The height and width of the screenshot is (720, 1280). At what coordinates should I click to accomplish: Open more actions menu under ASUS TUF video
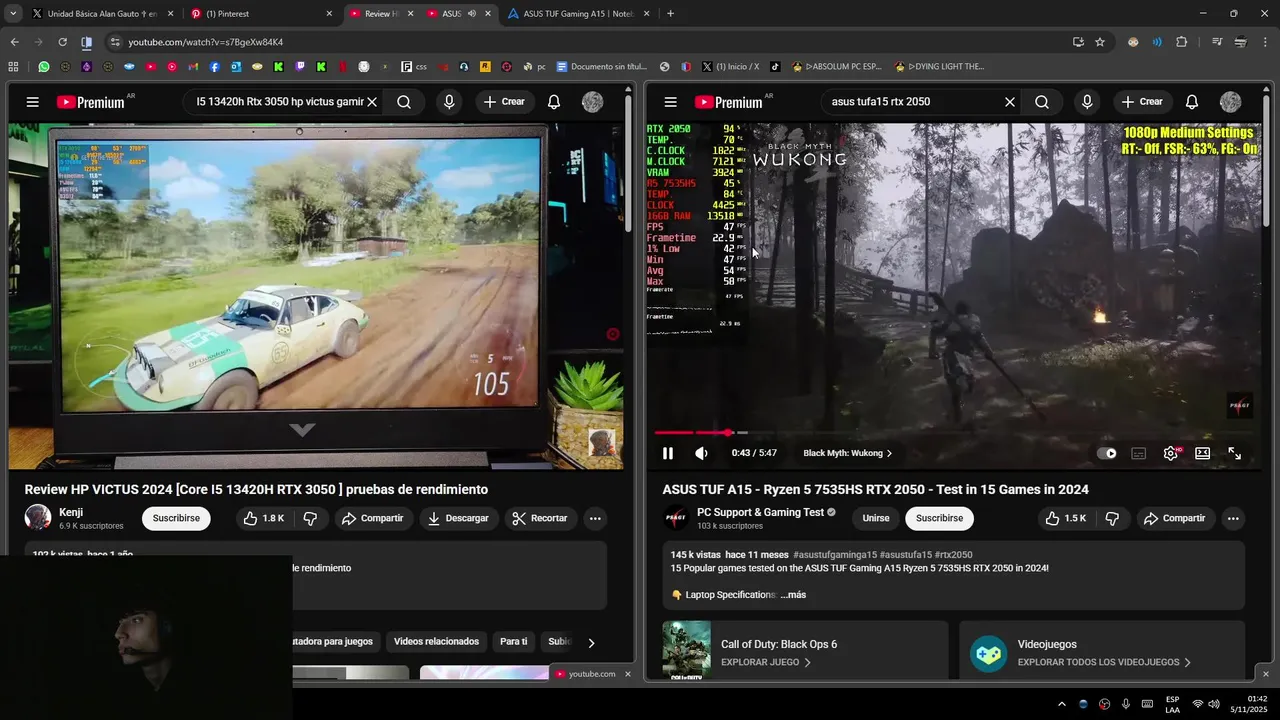(x=1233, y=518)
